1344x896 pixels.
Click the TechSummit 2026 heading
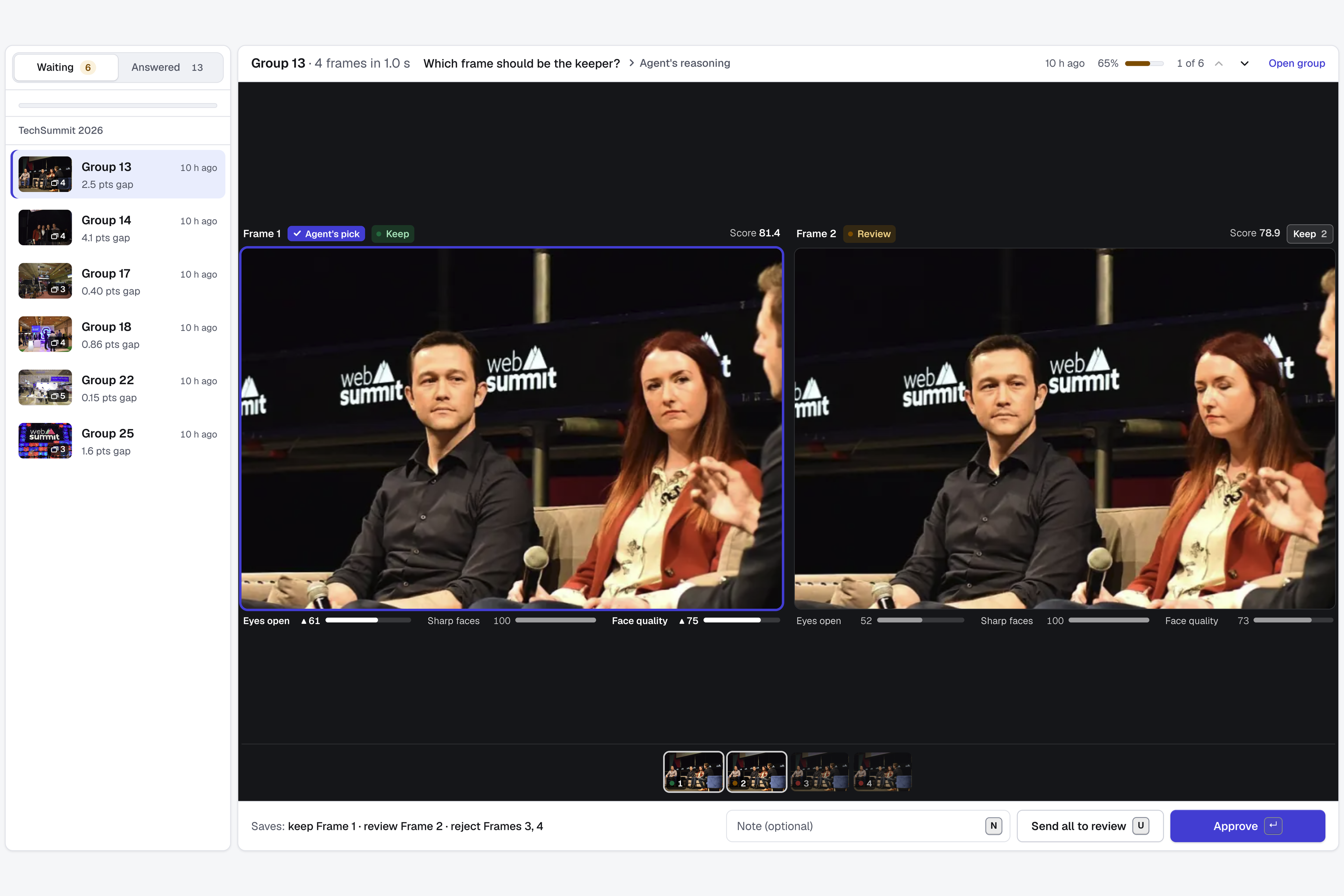tap(60, 130)
